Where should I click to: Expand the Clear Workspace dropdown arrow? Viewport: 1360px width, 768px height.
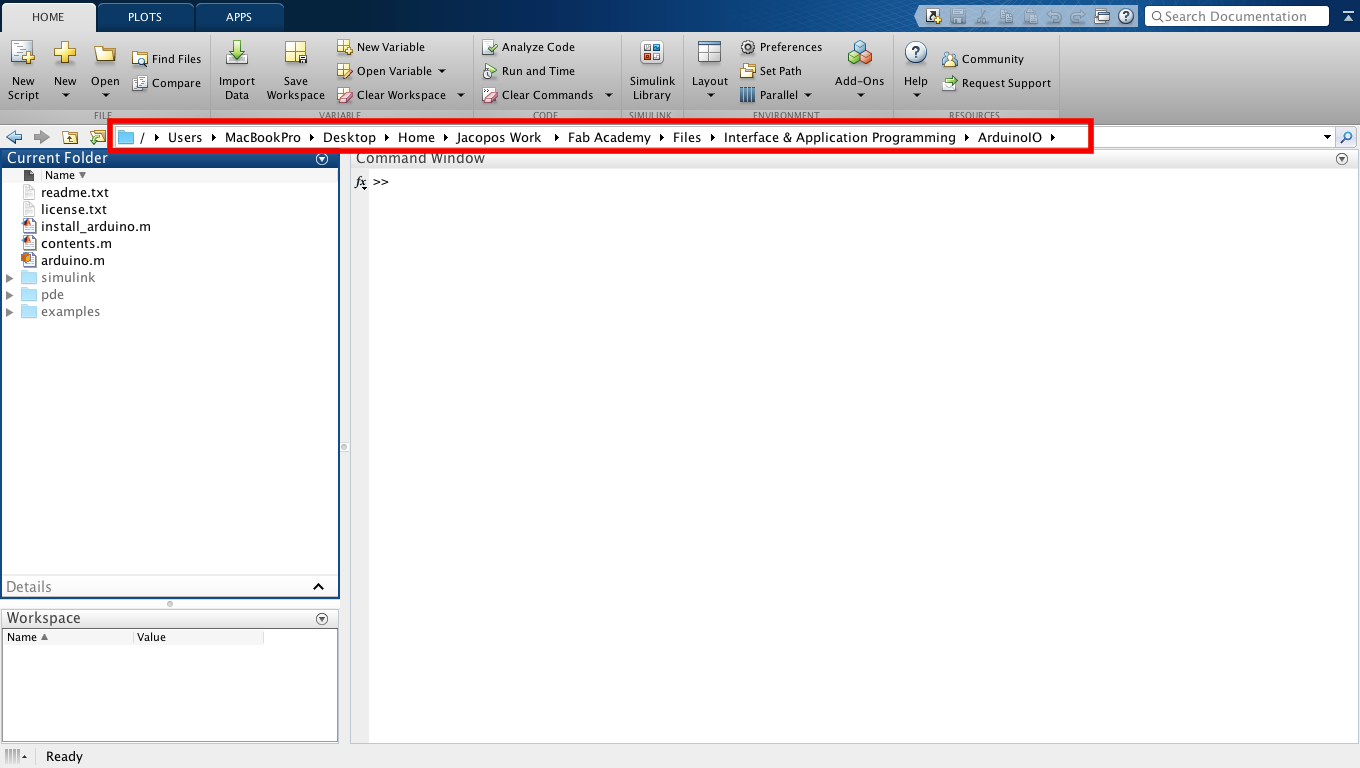tap(461, 95)
